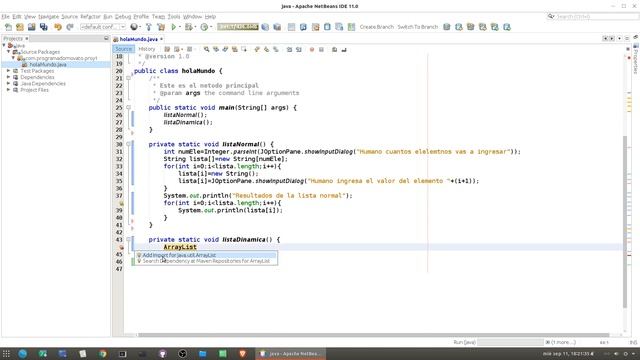Open the dropdown arrow next to Run
The image size is (640, 360).
tap(180, 27)
